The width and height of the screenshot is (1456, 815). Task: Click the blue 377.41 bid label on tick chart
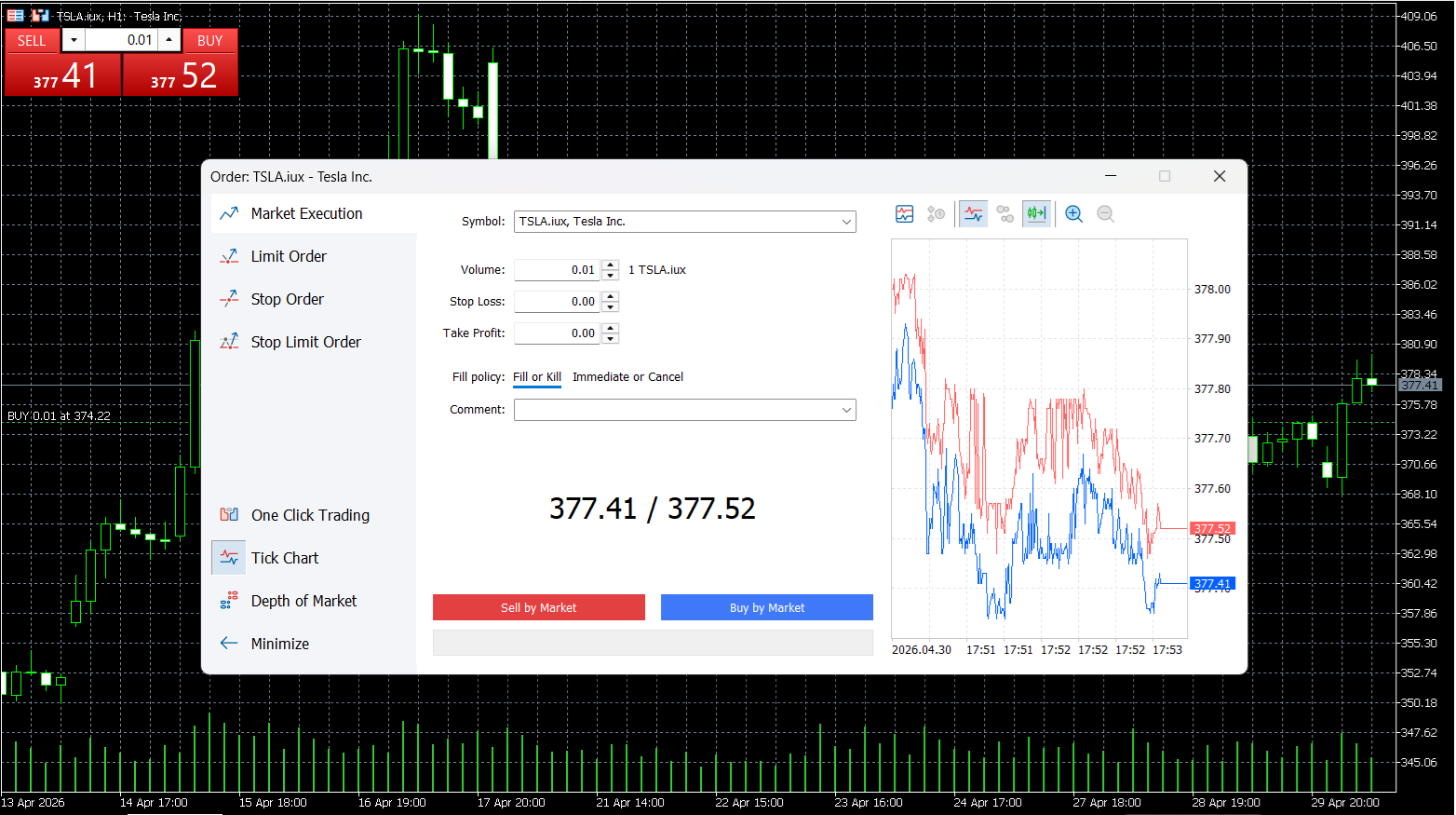coord(1212,584)
